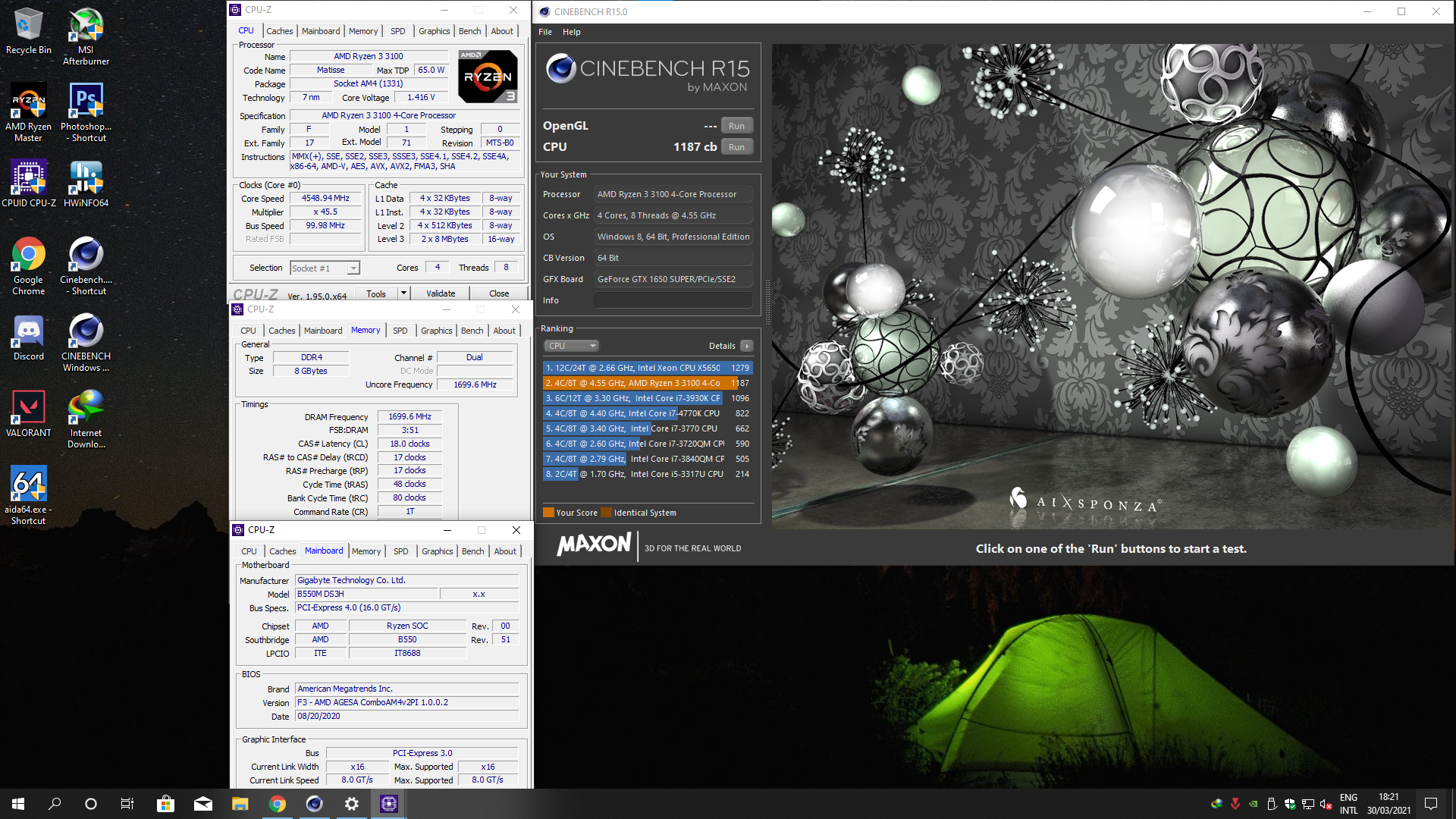Open Bench tab in the CPU-Z processor window
The width and height of the screenshot is (1456, 819).
point(470,31)
